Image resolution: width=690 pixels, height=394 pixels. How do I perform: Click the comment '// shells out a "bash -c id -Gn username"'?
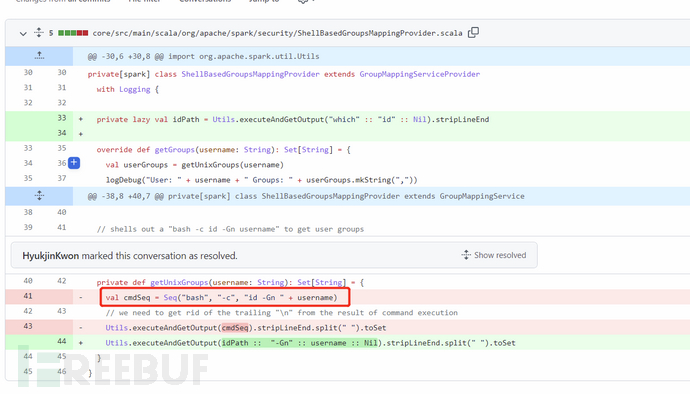[230, 229]
